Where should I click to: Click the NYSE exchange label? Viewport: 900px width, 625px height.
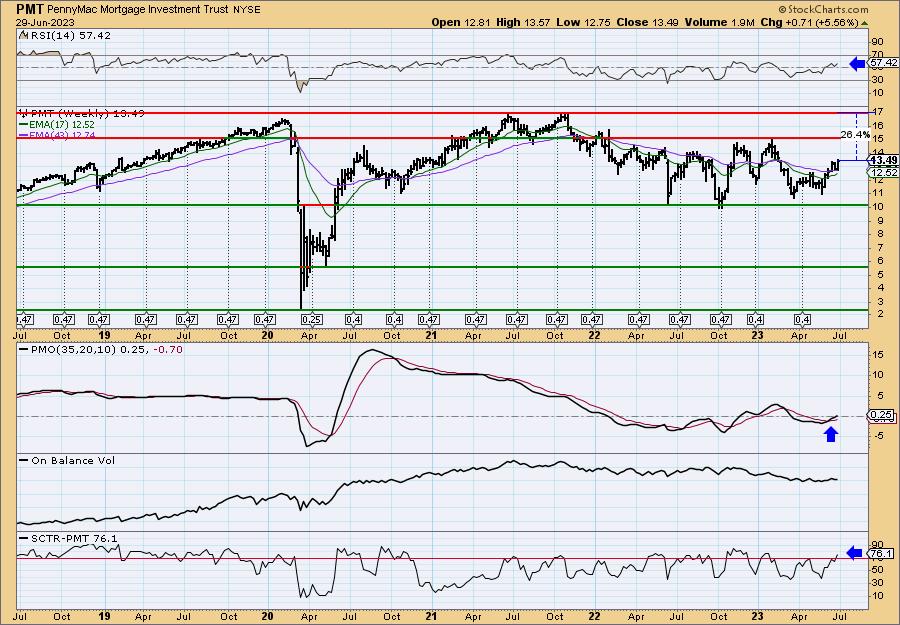click(x=246, y=10)
